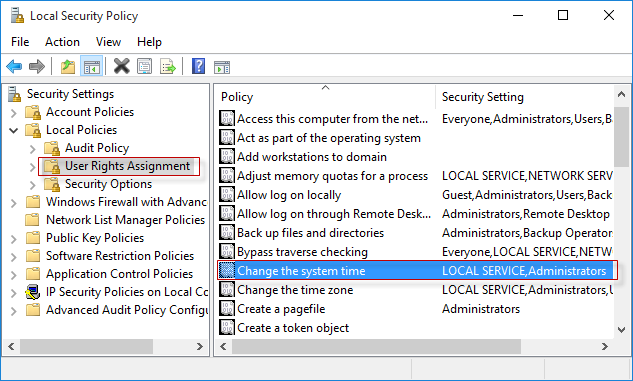Expand the Advanced Audit Policy Configuration node
The height and width of the screenshot is (381, 633).
coord(13,311)
